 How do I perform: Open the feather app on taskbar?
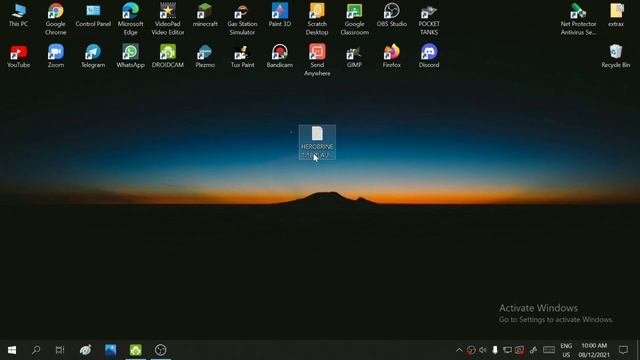[86, 350]
